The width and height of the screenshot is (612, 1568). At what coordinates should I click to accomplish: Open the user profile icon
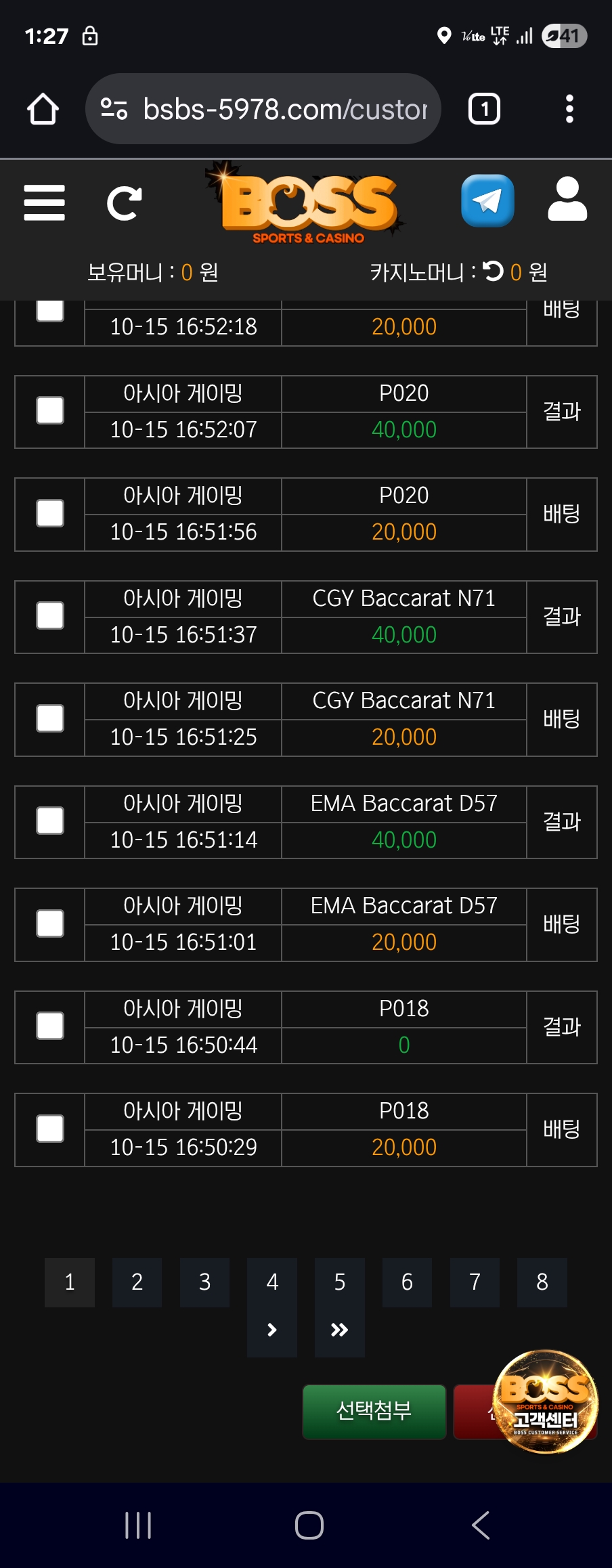[x=567, y=200]
